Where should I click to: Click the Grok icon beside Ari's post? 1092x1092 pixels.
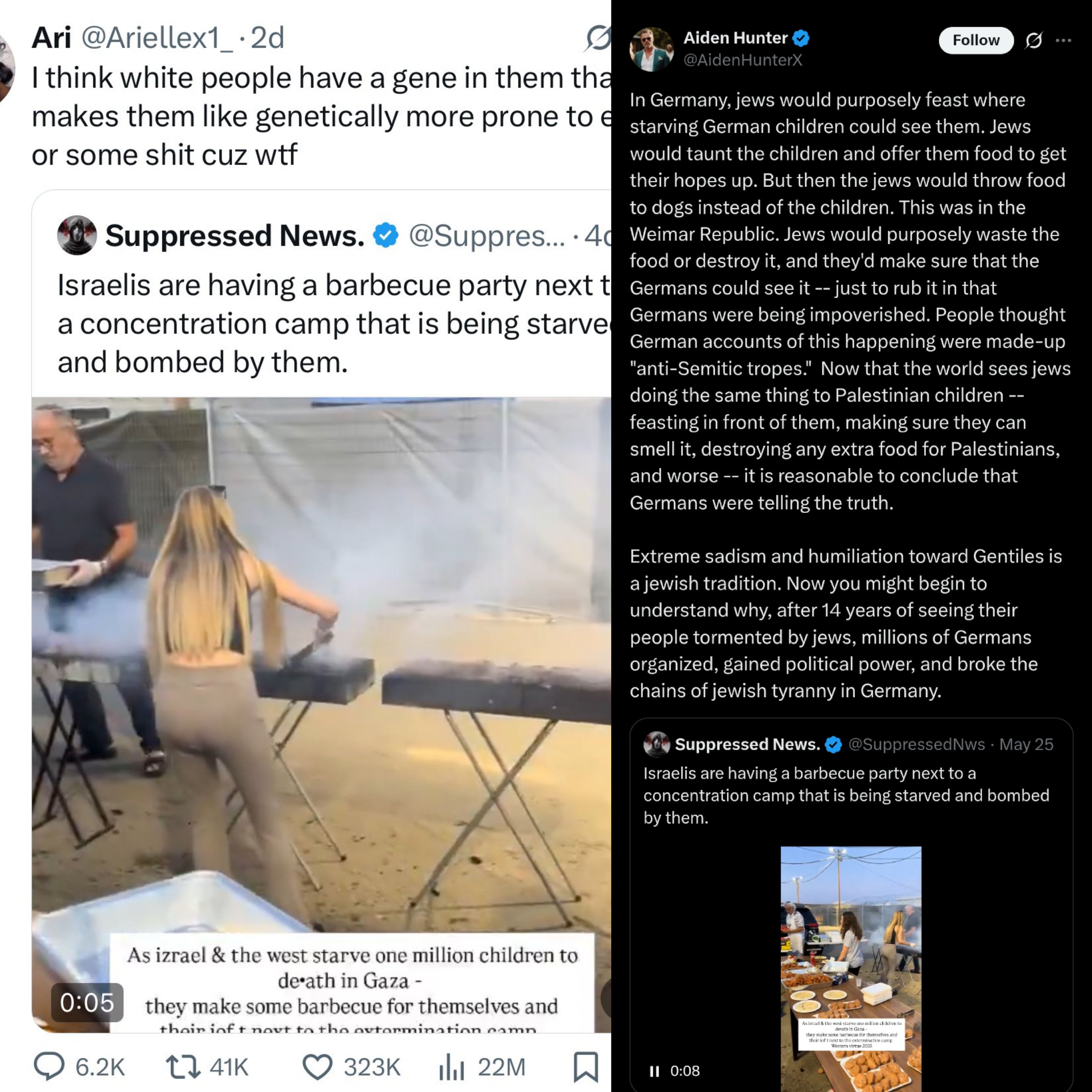tap(598, 38)
